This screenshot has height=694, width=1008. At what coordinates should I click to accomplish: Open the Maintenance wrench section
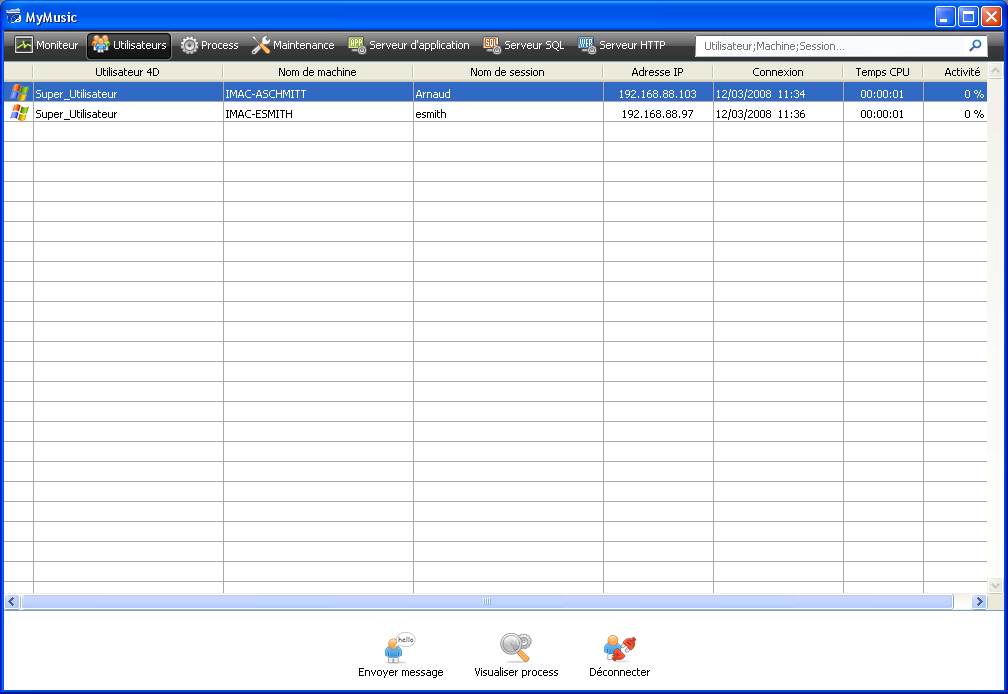(293, 45)
